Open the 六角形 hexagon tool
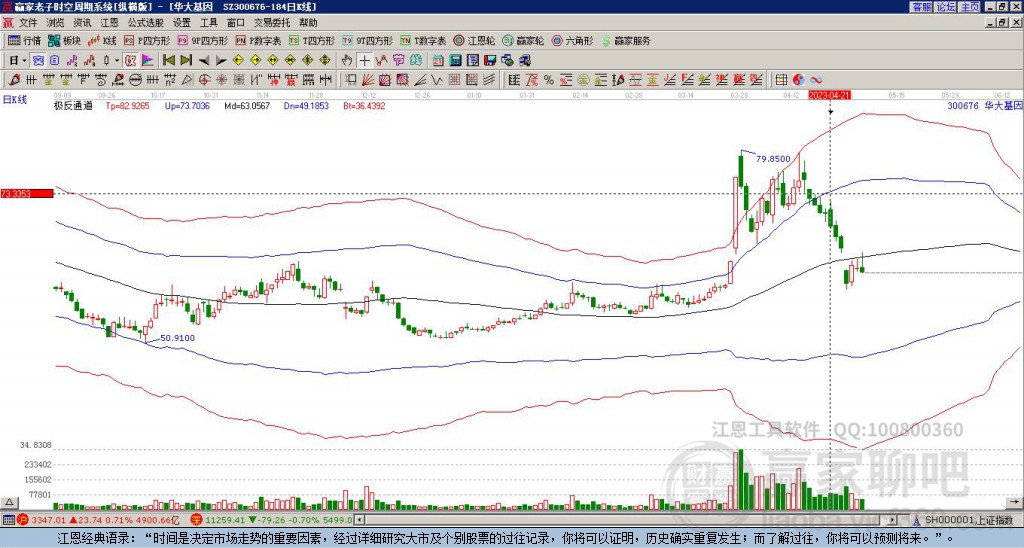The image size is (1024, 548). click(x=573, y=40)
